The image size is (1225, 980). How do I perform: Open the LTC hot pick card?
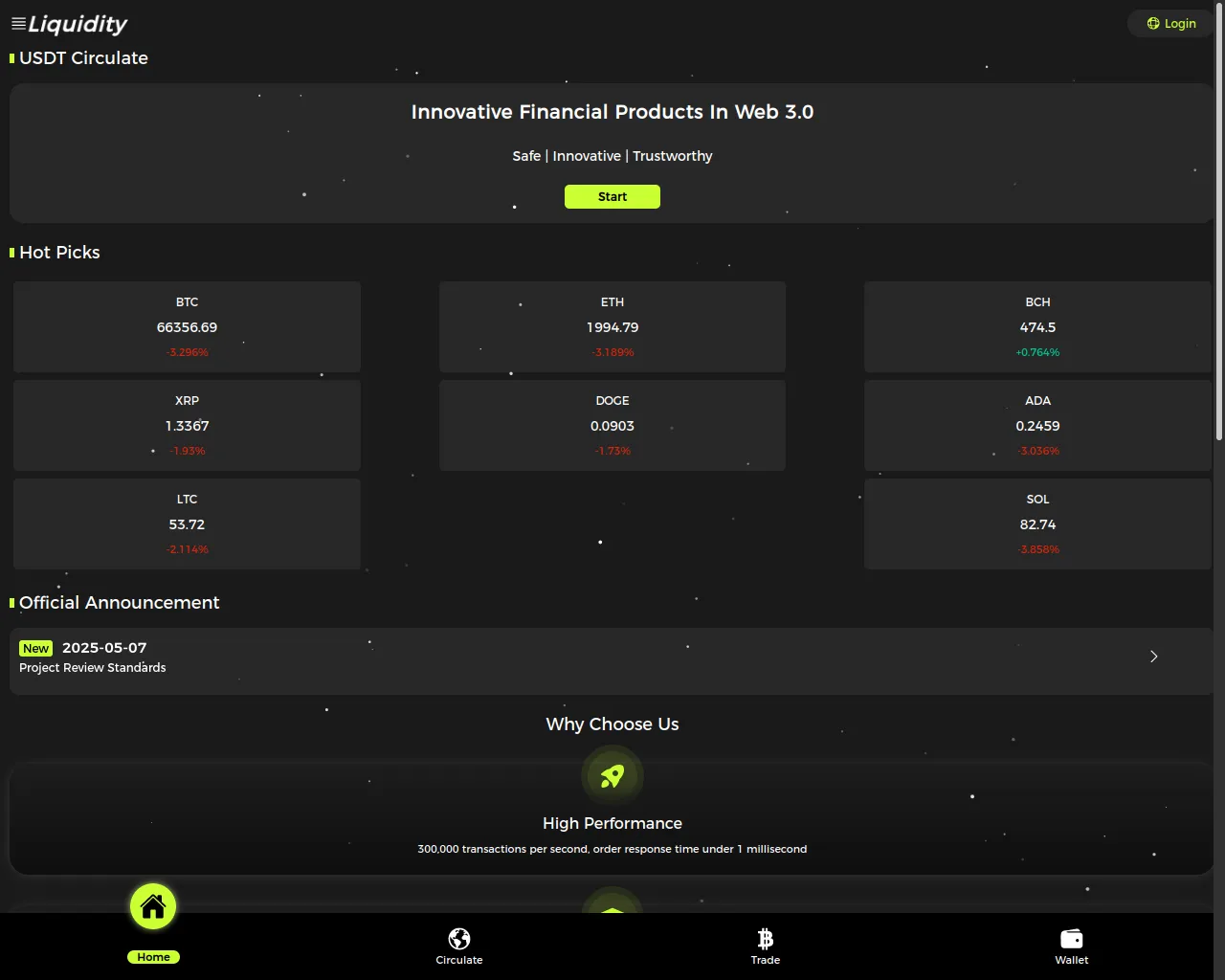tap(187, 523)
